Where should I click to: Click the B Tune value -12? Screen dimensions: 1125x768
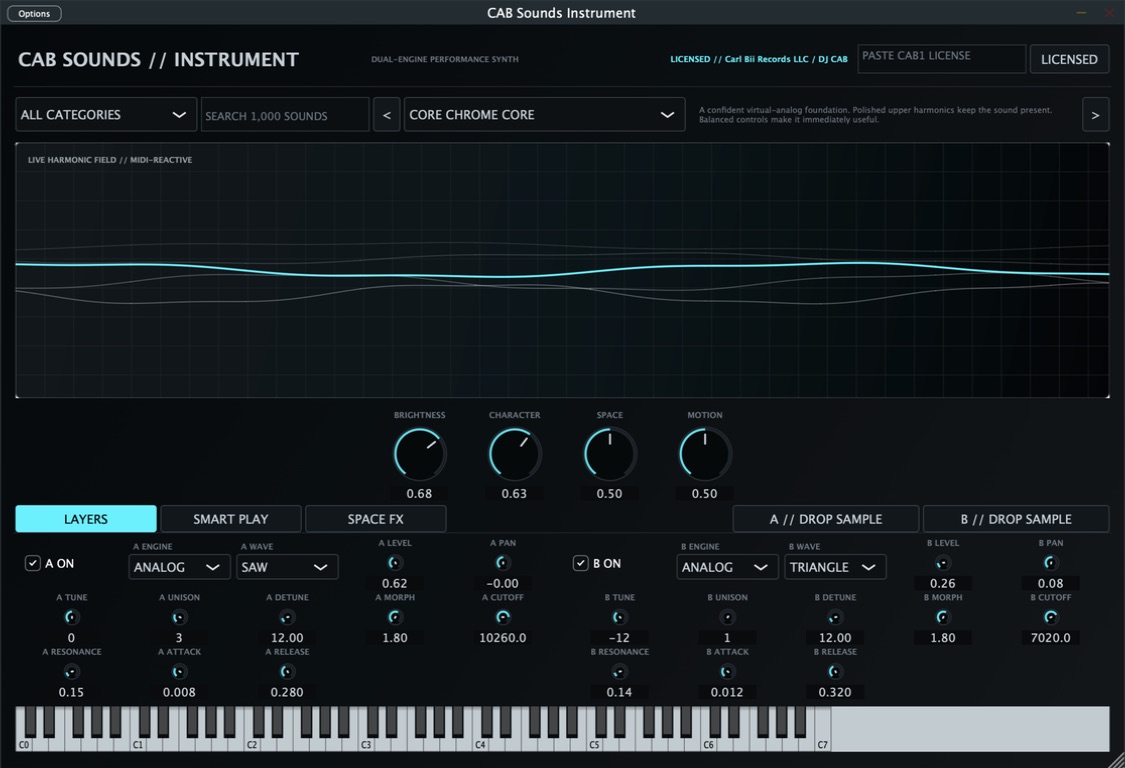619,637
